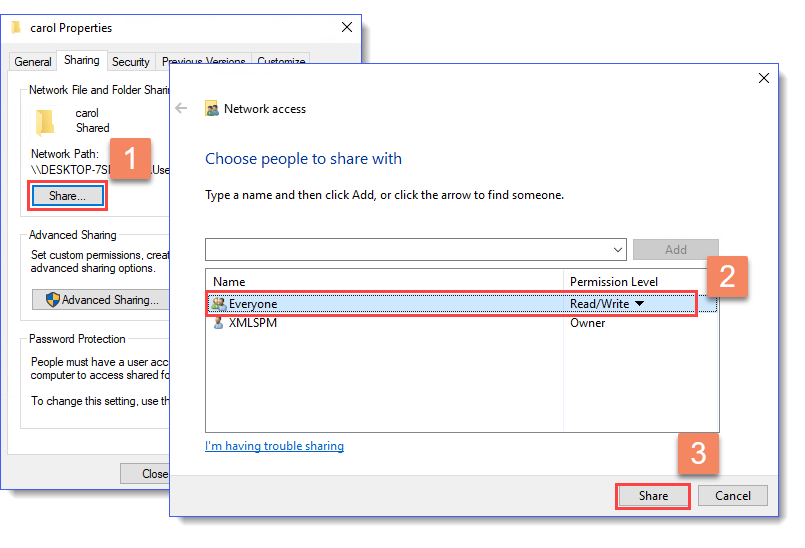Close the carol Properties window with X
The width and height of the screenshot is (805, 548).
point(347,28)
